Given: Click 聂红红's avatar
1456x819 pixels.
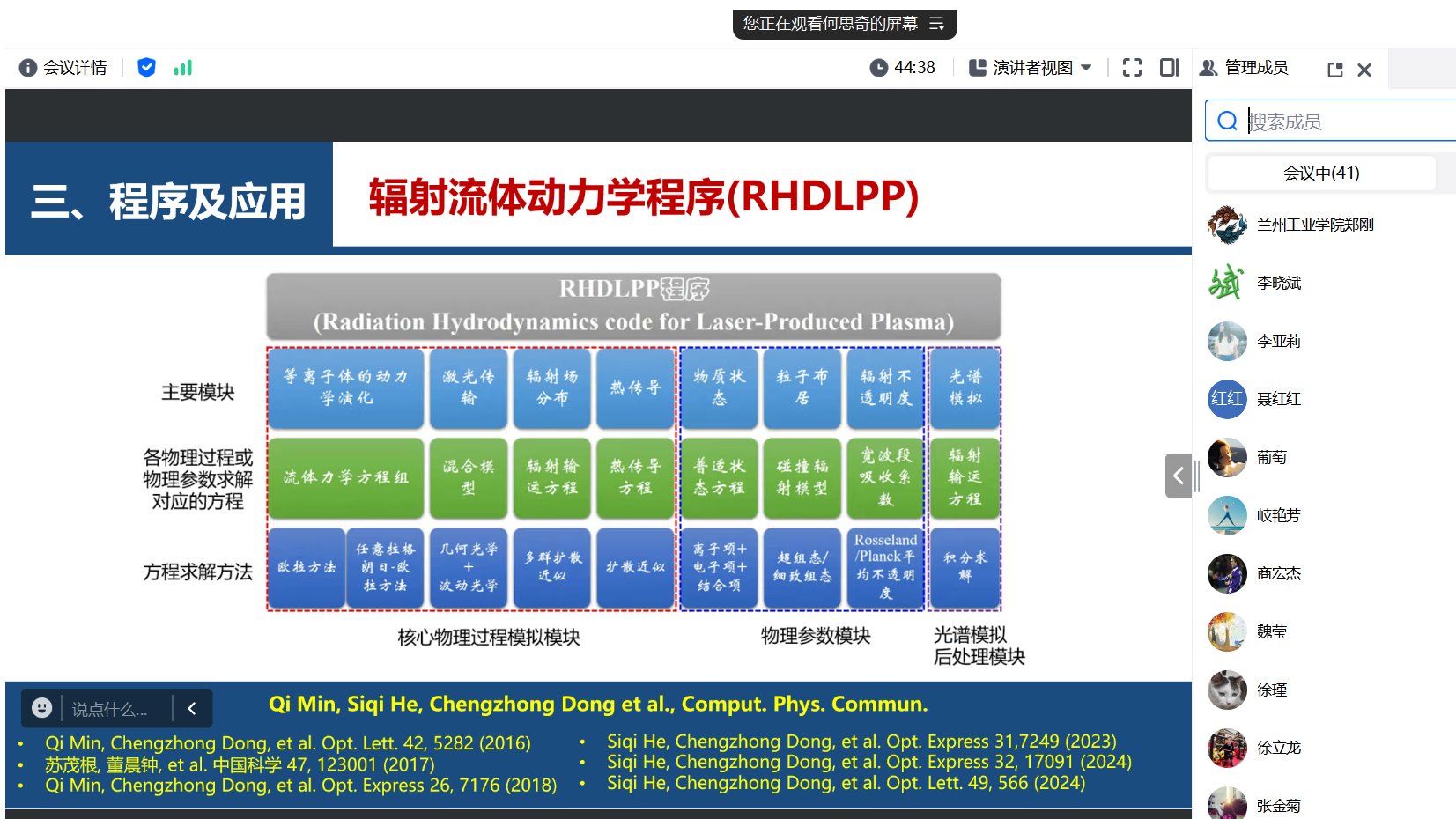Looking at the screenshot, I should (1226, 399).
